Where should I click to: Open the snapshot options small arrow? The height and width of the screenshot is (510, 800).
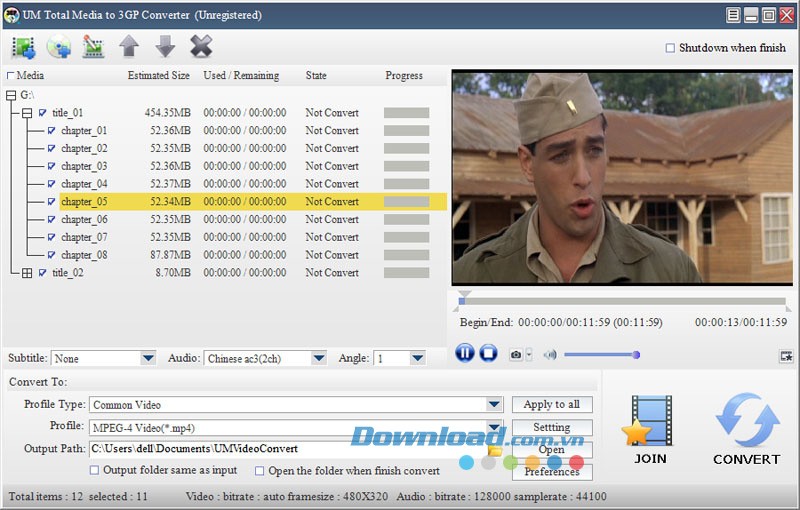pos(529,354)
